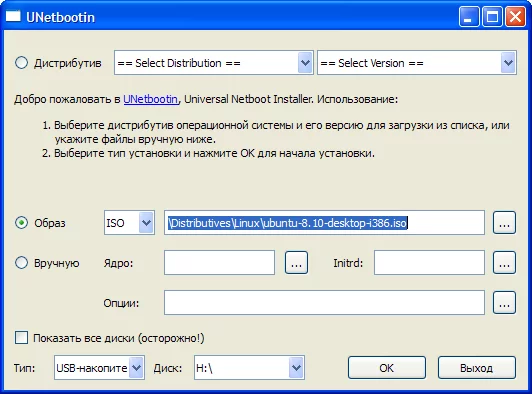532x394 pixels.
Task: Follow the UNetbootin hyperlink
Action: tap(150, 99)
